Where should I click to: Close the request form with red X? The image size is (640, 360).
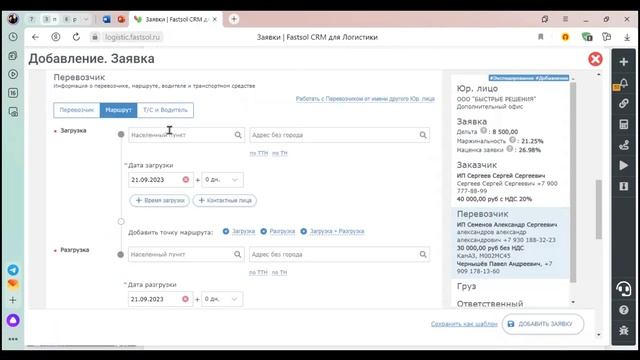pyautogui.click(x=595, y=59)
